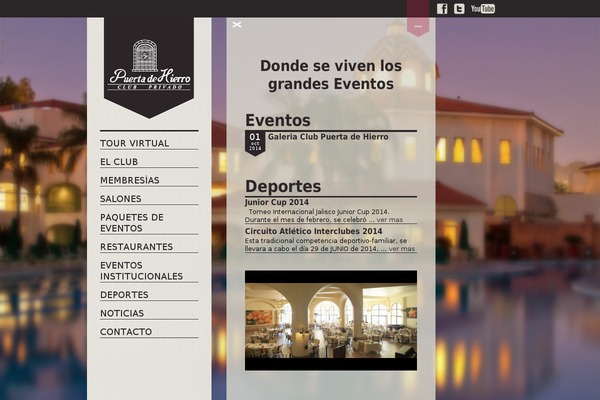Open the Facebook page icon
The width and height of the screenshot is (600, 400).
point(442,8)
